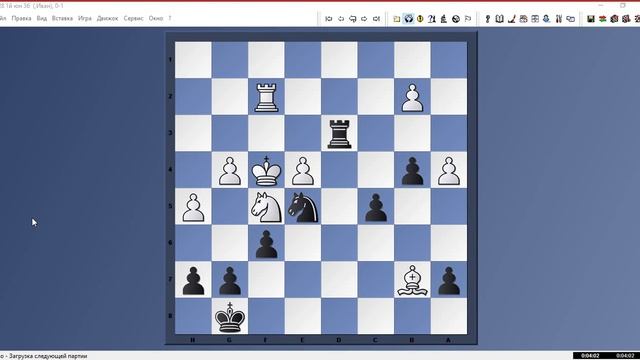Select the white knight on f5
Viewport: 640px width, 360px height.
266,207
